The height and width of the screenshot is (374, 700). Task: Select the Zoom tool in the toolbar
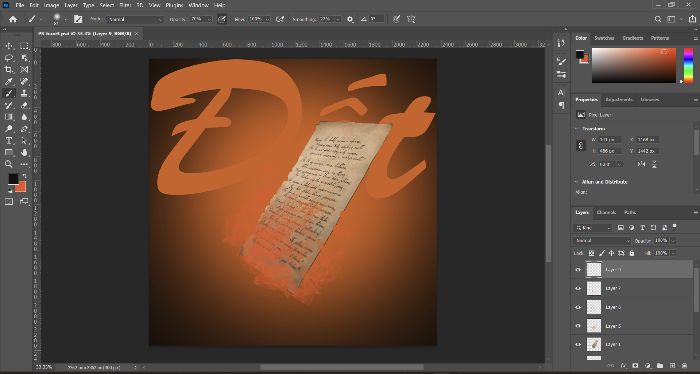point(9,164)
